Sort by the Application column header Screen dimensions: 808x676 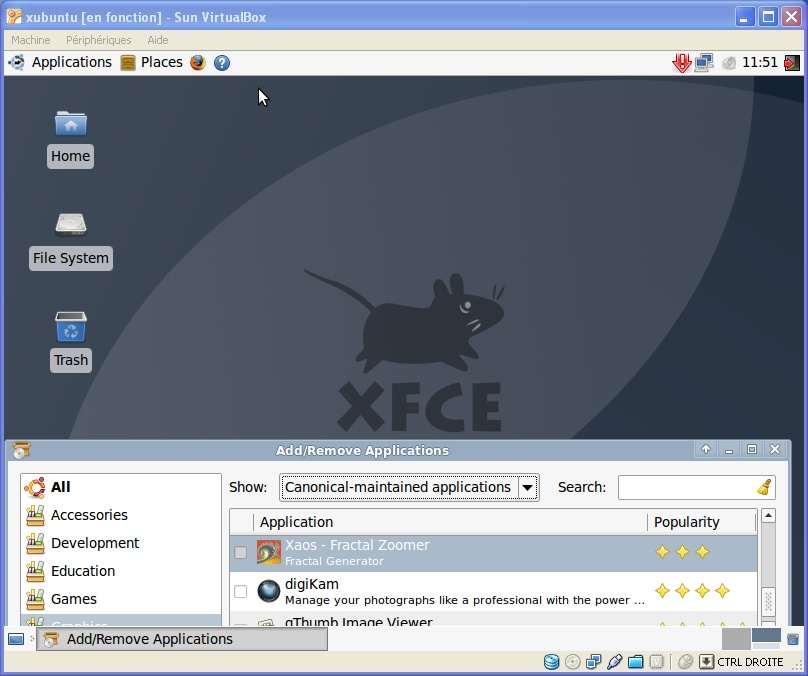(450, 522)
